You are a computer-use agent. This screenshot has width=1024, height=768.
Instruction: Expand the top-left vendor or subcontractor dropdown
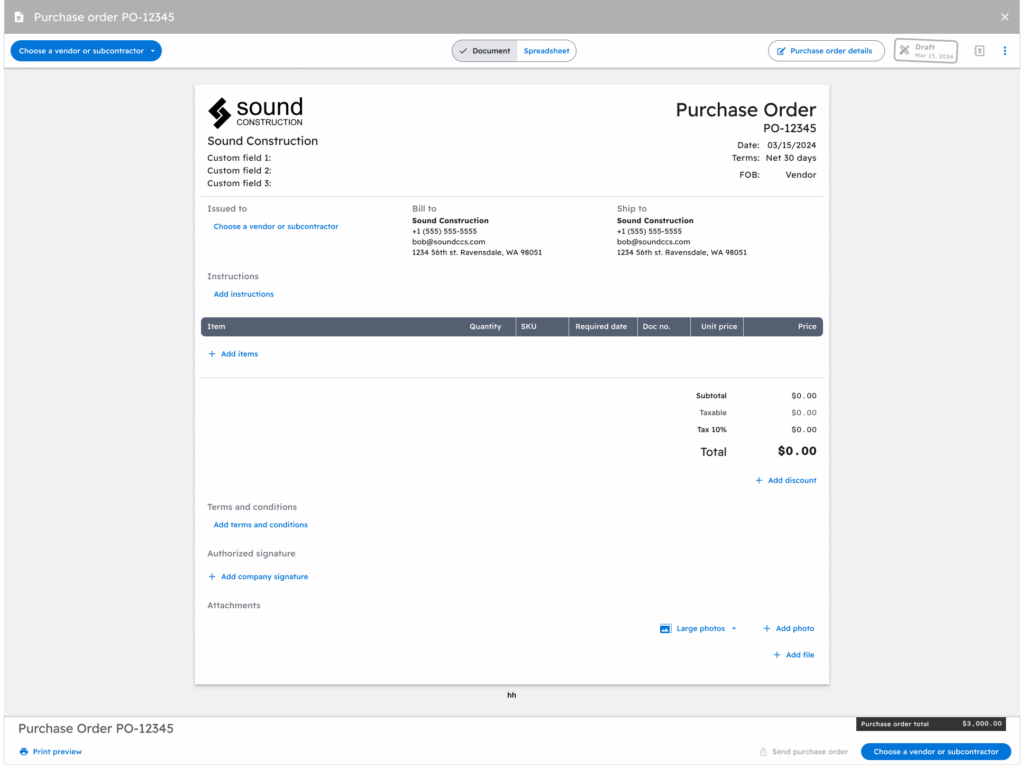coord(86,51)
